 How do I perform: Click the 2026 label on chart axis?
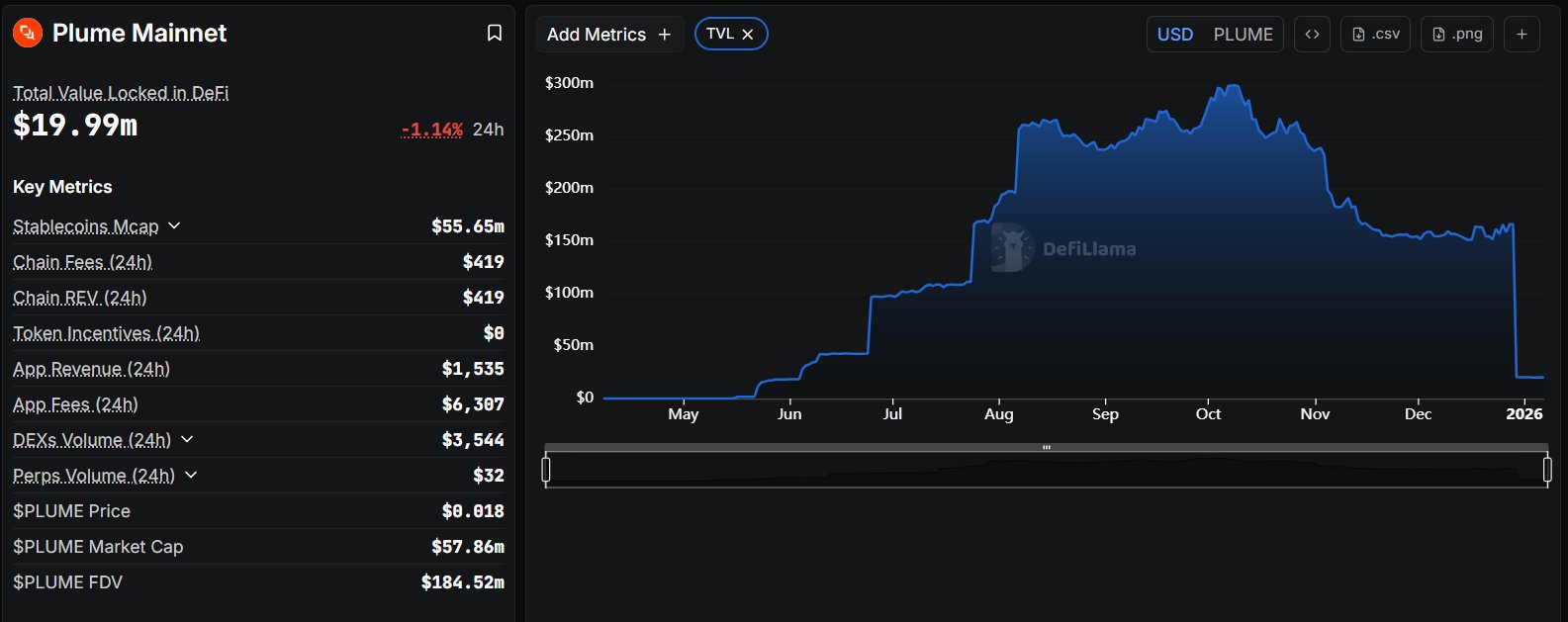click(1524, 414)
